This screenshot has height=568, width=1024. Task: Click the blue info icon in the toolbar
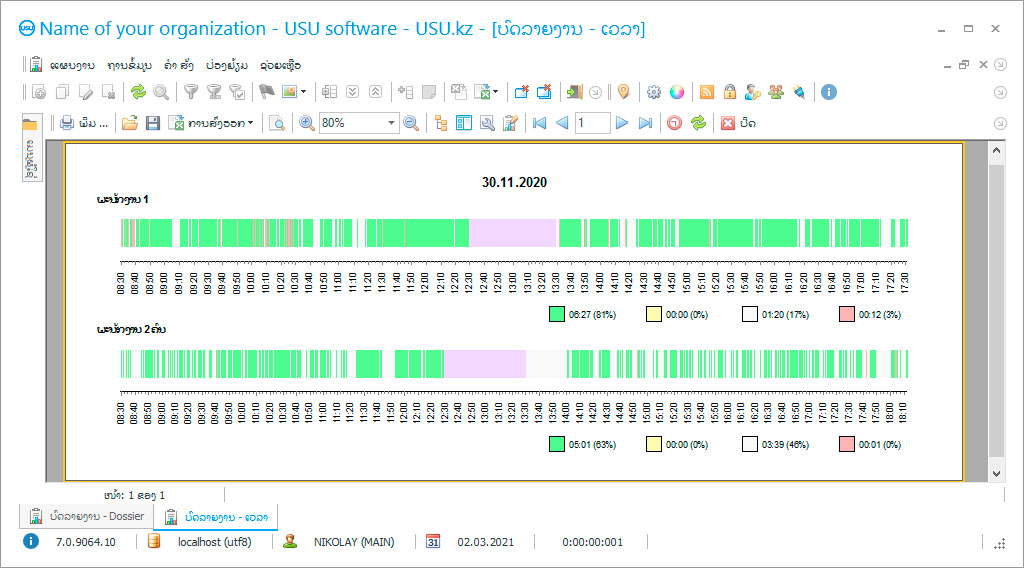(x=828, y=92)
